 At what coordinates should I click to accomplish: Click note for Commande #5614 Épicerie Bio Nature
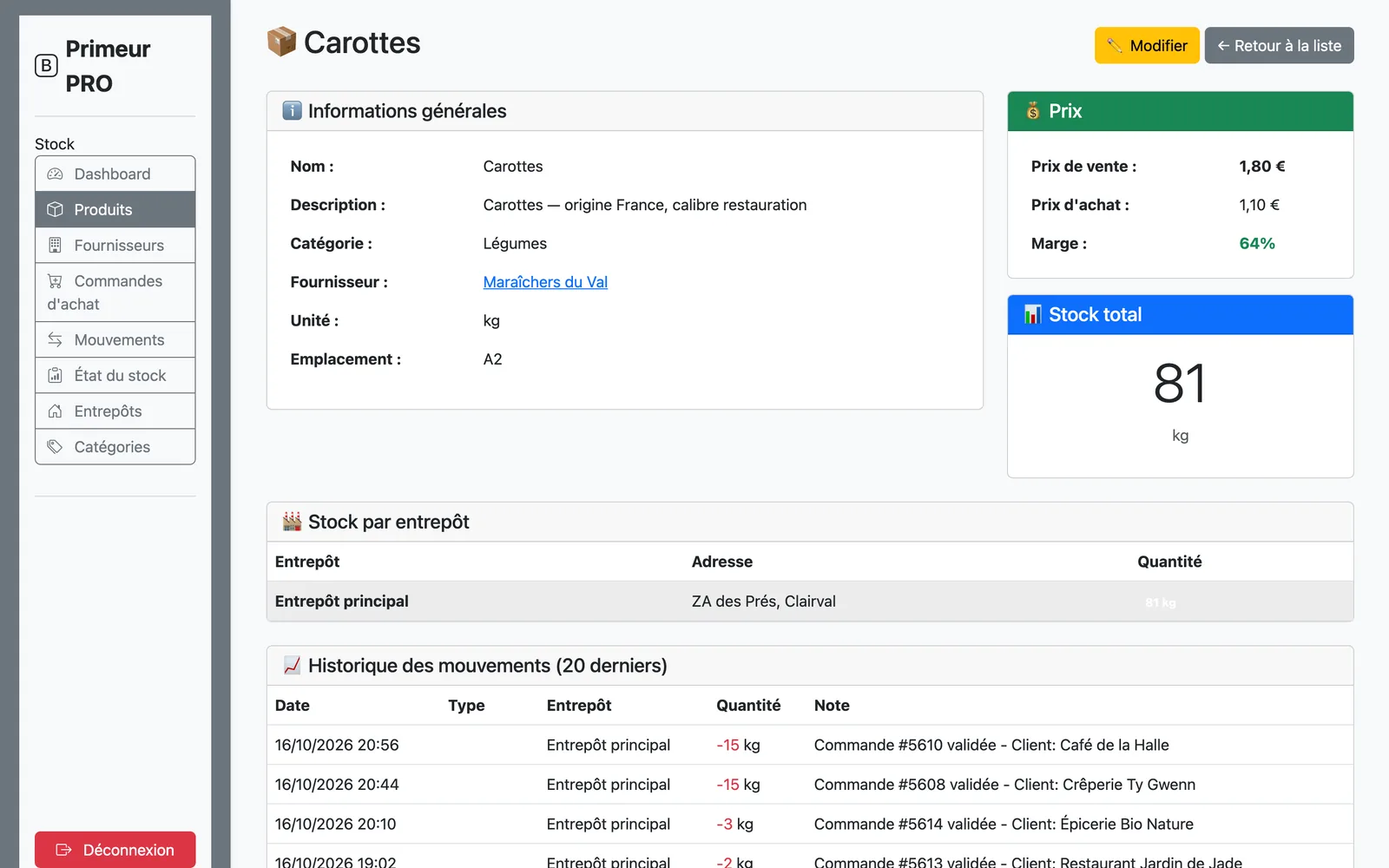pos(1004,824)
